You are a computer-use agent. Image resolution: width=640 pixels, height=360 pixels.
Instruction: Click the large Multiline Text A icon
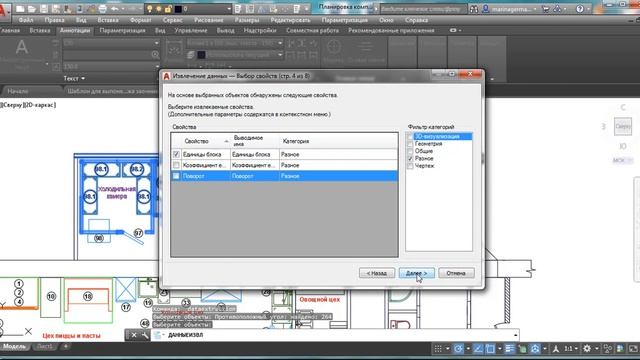click(x=22, y=47)
